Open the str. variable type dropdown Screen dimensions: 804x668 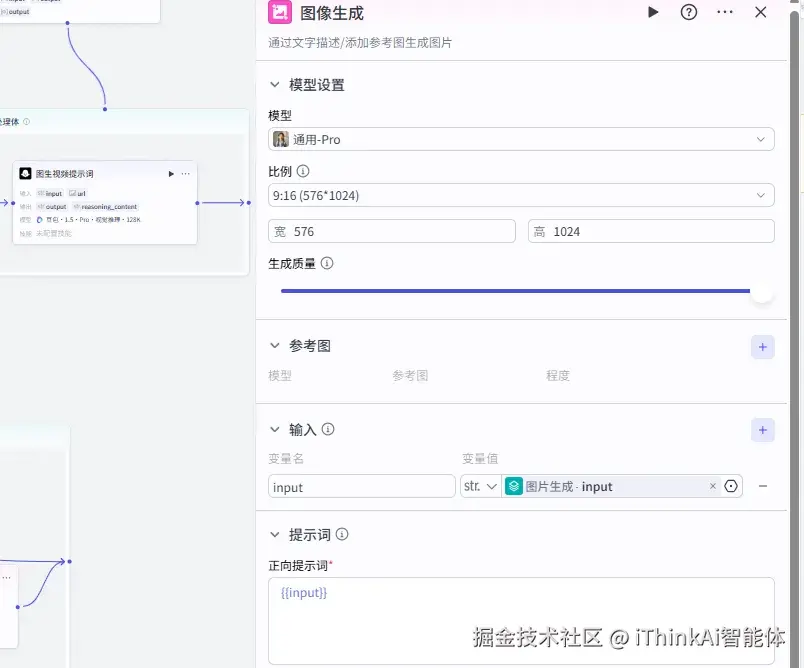click(479, 486)
